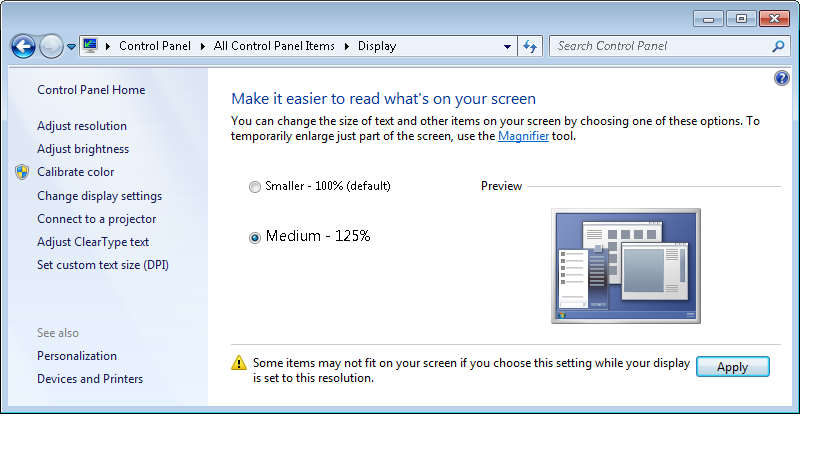Click the shield icon beside Calibrate color
This screenshot has width=819, height=460.
[22, 172]
